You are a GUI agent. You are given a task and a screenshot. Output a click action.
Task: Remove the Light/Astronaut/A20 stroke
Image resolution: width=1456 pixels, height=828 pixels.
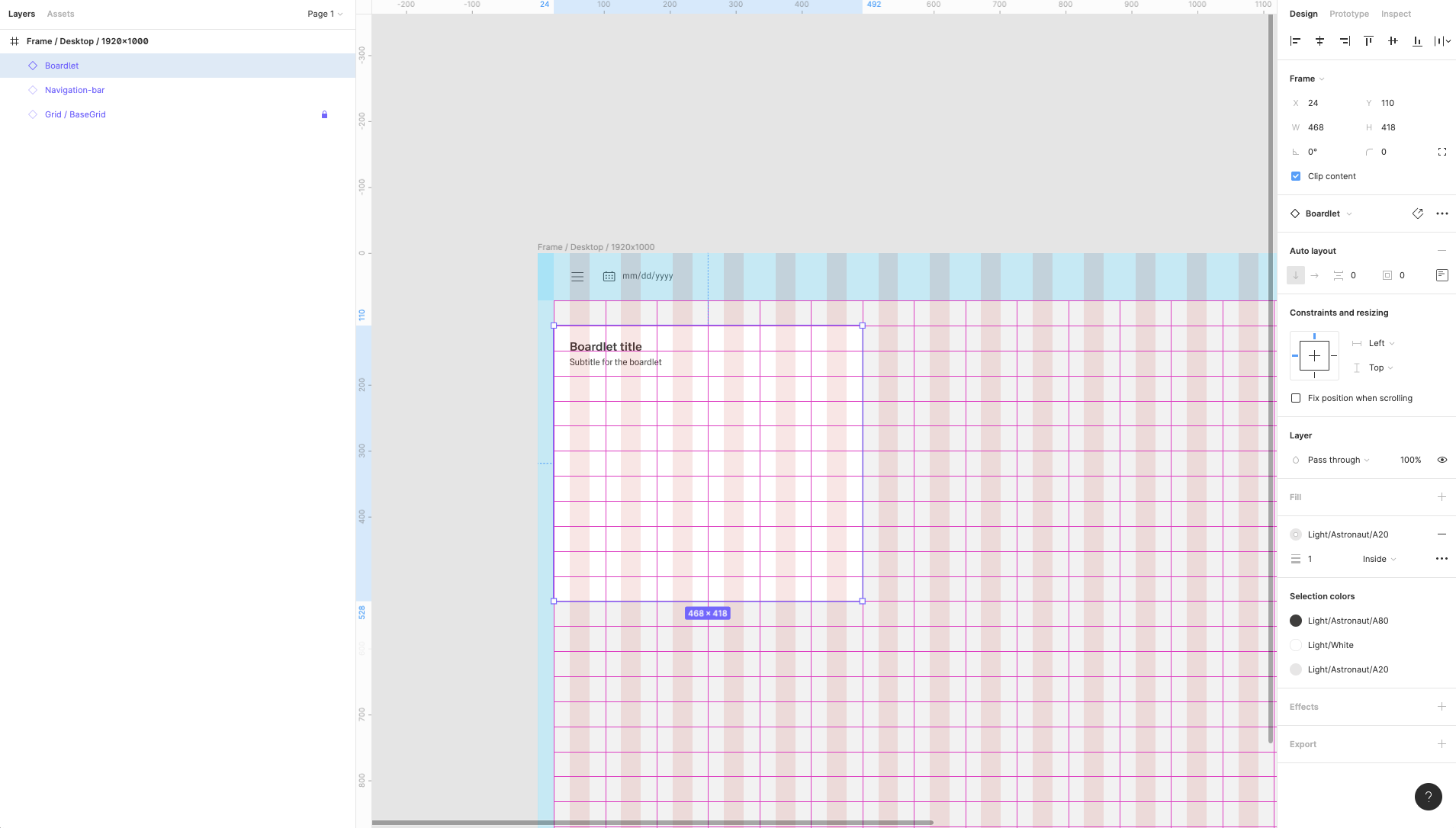(1442, 534)
